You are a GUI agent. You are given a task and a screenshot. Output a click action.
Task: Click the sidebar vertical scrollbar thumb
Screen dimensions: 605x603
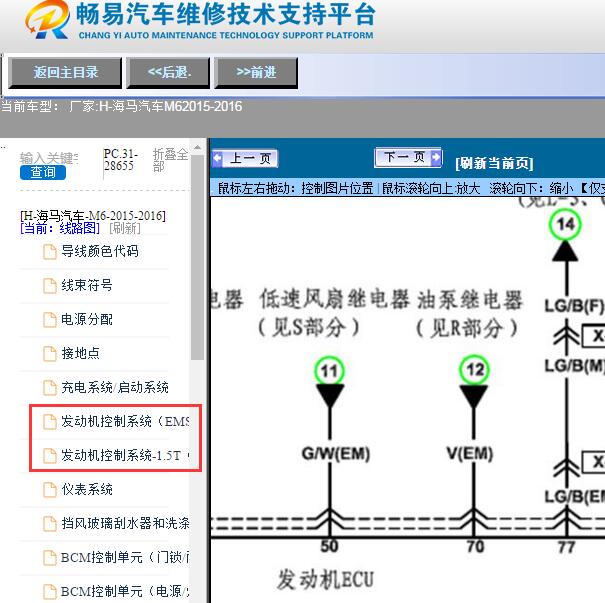[197, 257]
